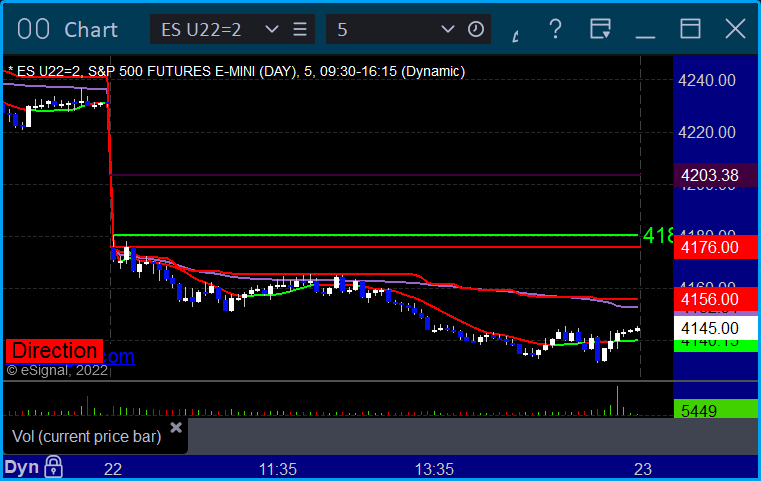Click the 4240.00 price axis label
The width and height of the screenshot is (761, 481).
pos(707,80)
